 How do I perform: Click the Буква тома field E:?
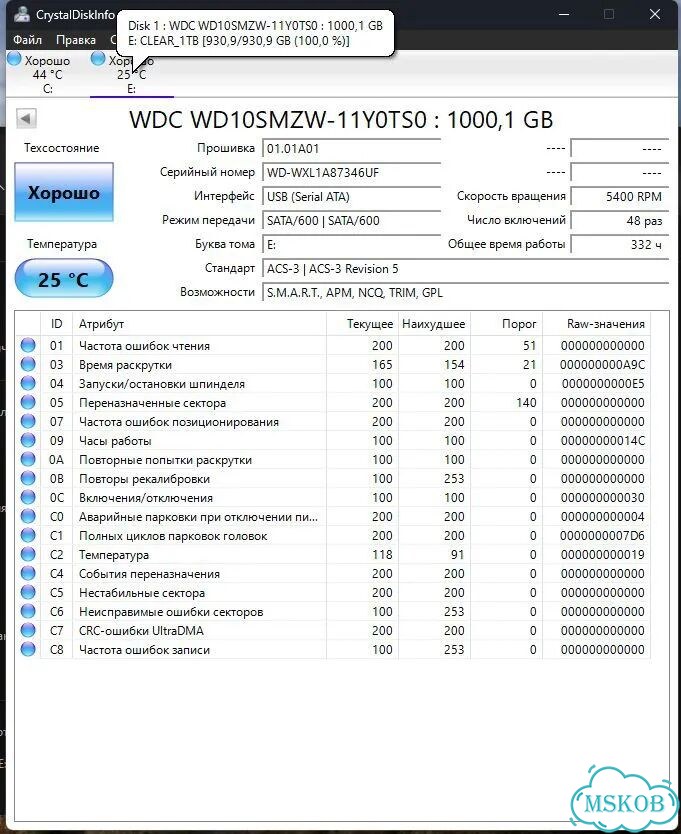click(351, 244)
